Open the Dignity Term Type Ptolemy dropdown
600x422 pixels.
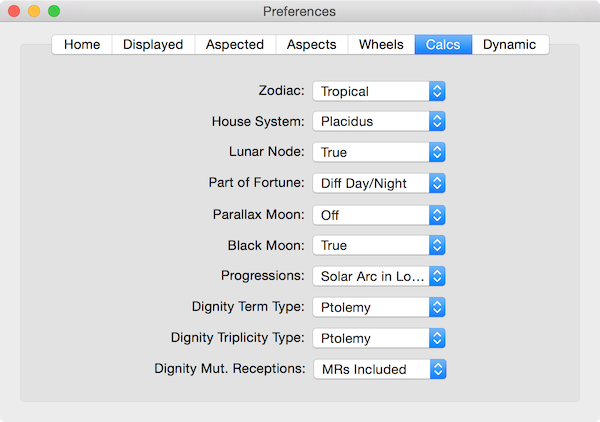[x=379, y=307]
